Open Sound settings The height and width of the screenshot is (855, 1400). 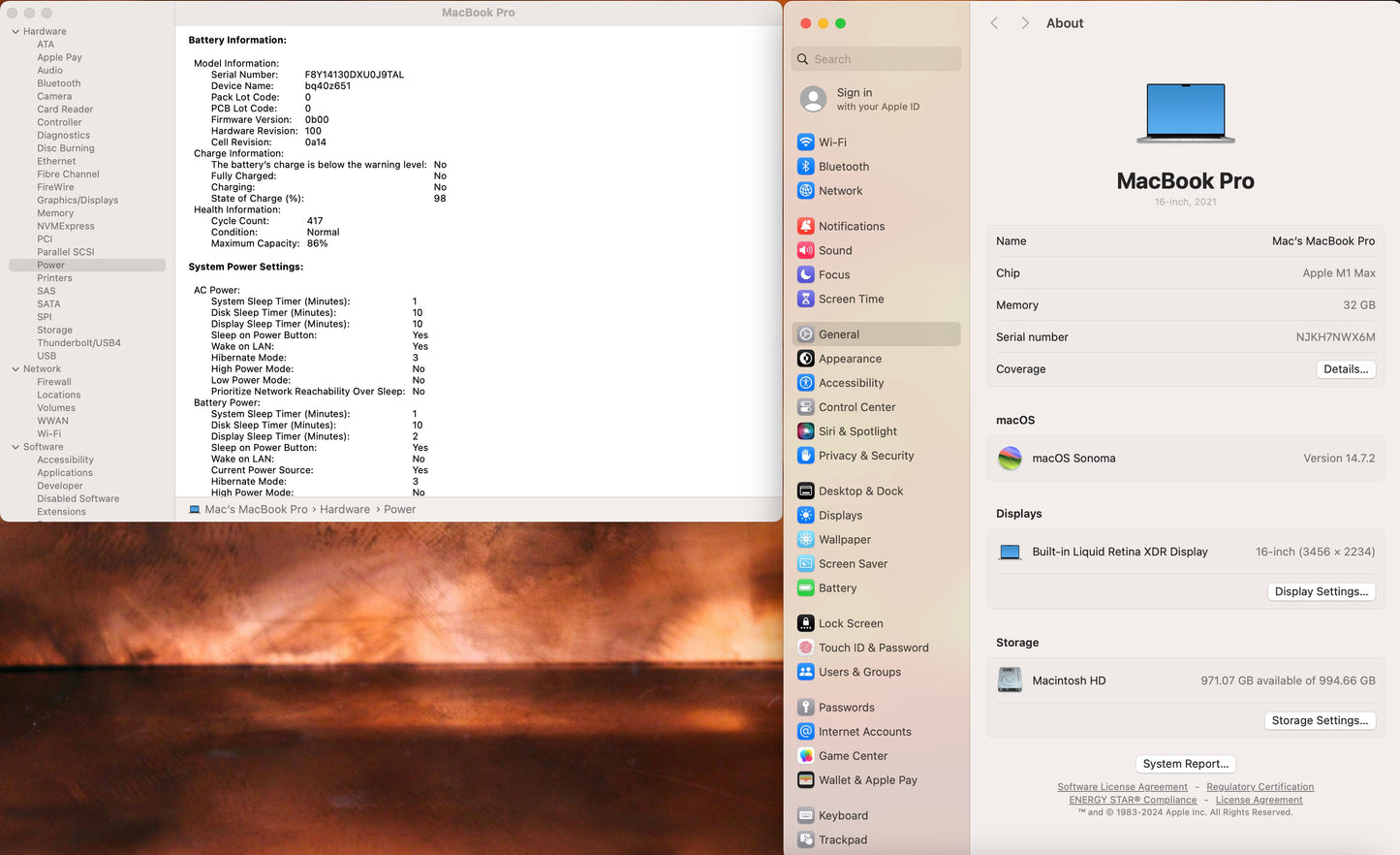click(836, 250)
